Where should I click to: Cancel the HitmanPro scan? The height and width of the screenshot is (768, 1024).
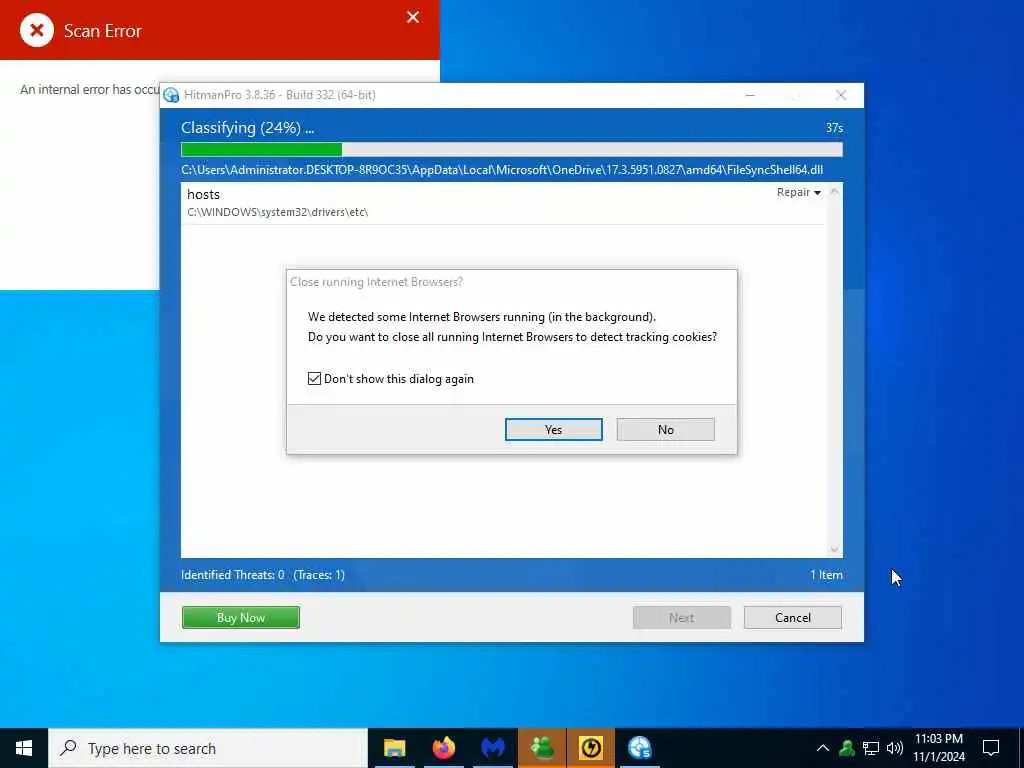(793, 618)
